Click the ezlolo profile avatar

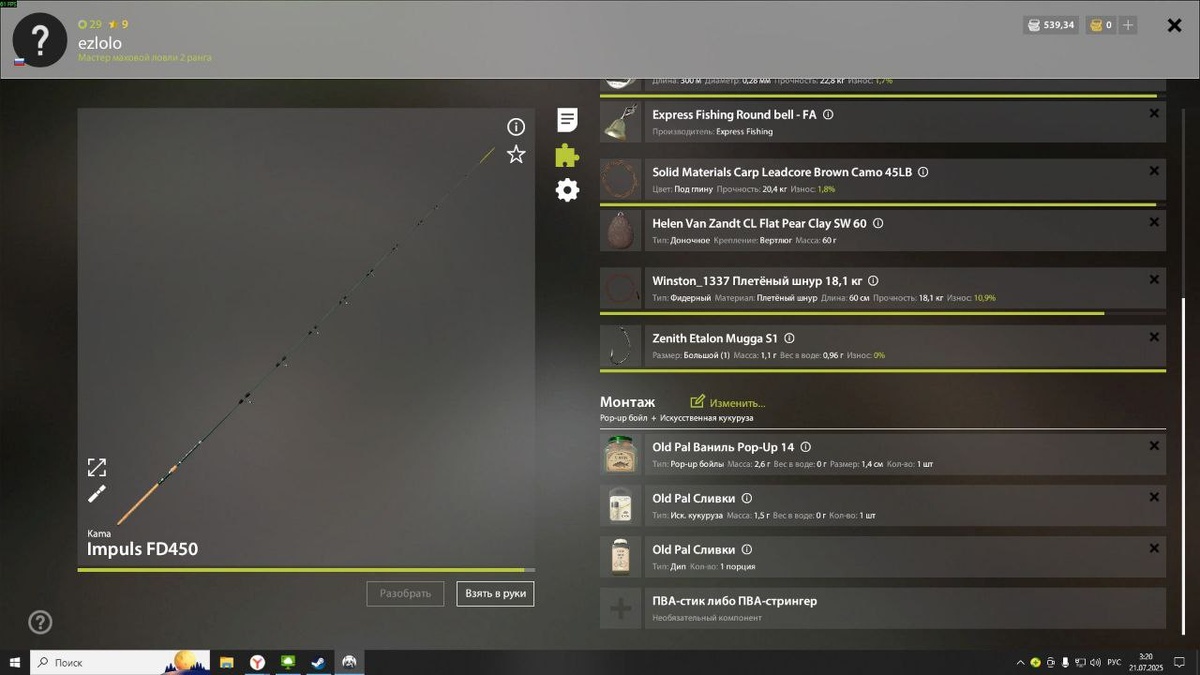pos(39,40)
